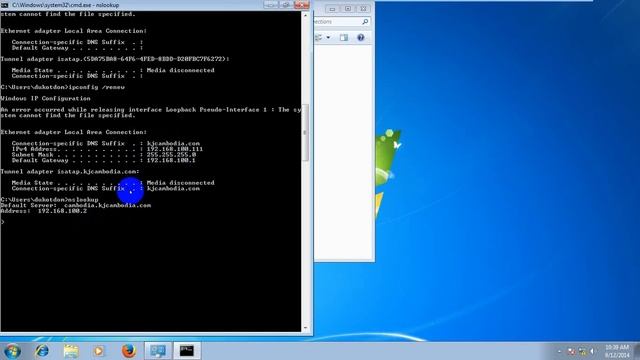
Task: Click the Command Prompt vertical scrollbar thumb
Action: click(x=305, y=133)
